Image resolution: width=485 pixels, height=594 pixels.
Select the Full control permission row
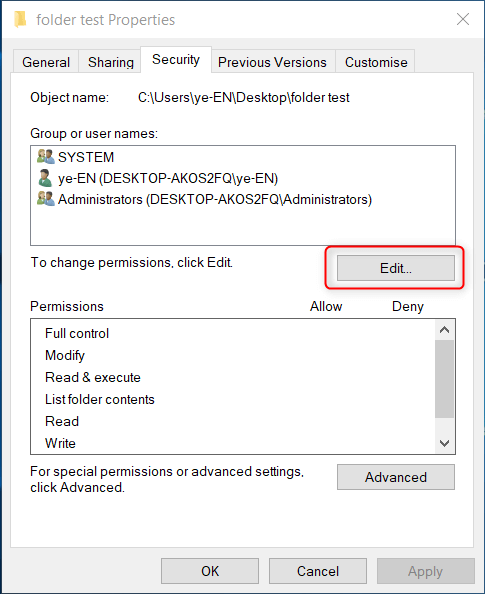tap(233, 333)
